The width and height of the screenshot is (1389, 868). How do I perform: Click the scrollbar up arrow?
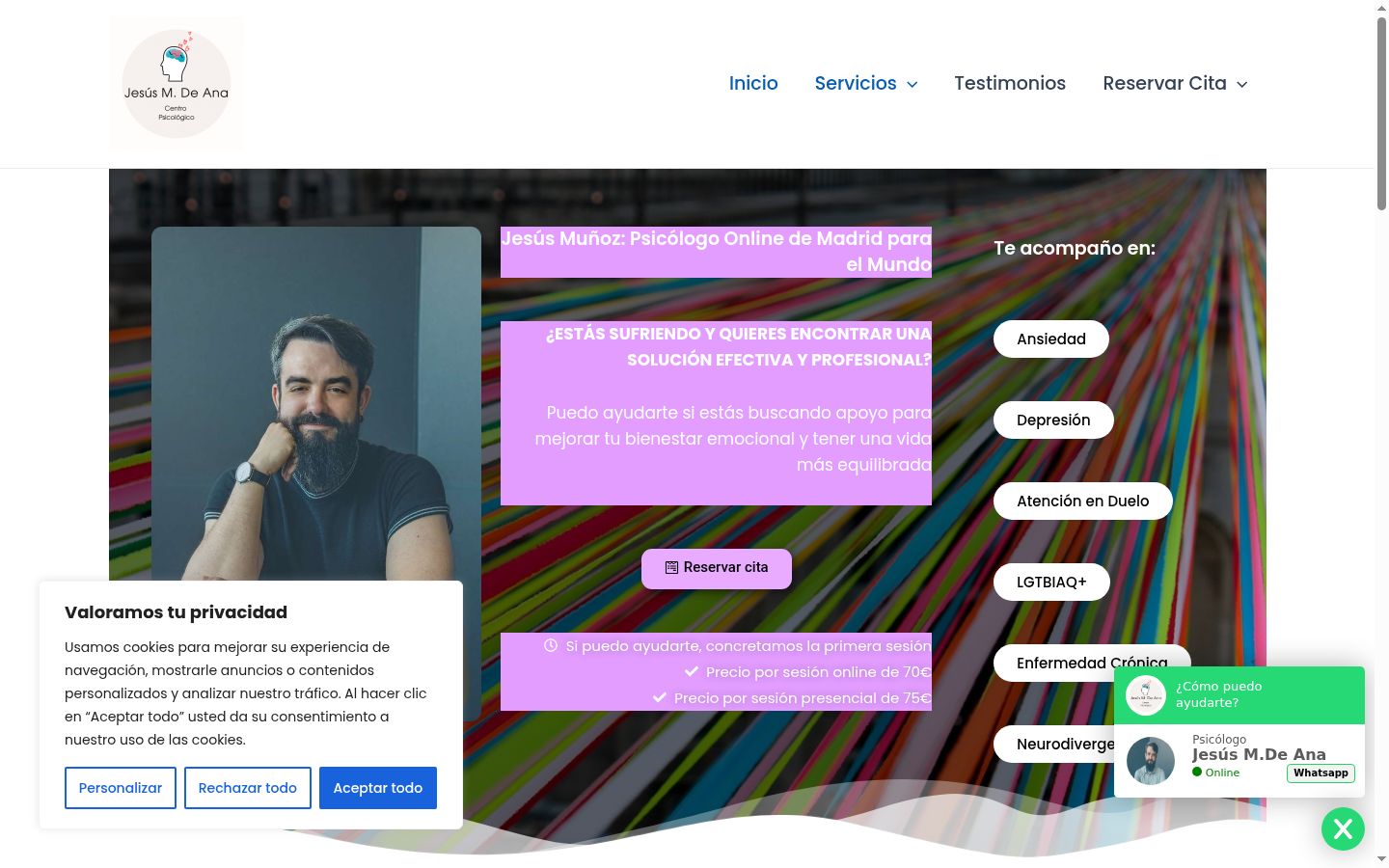pos(1381,8)
